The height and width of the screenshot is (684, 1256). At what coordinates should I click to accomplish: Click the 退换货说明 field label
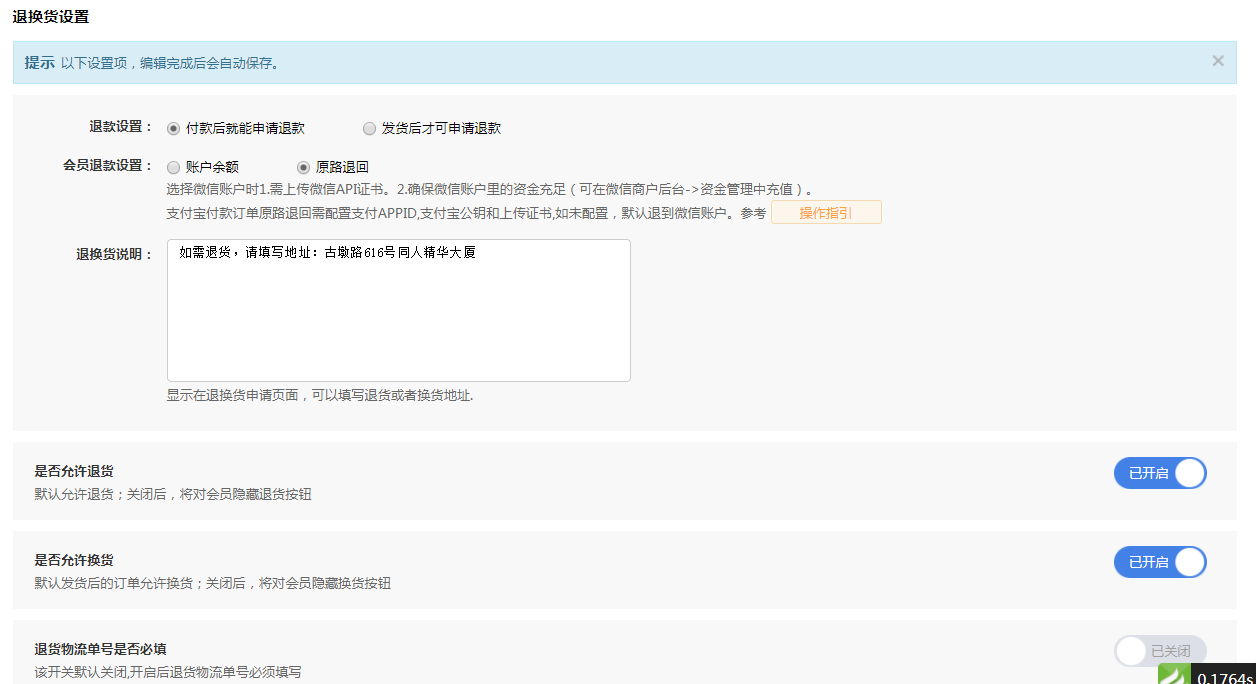coord(114,254)
